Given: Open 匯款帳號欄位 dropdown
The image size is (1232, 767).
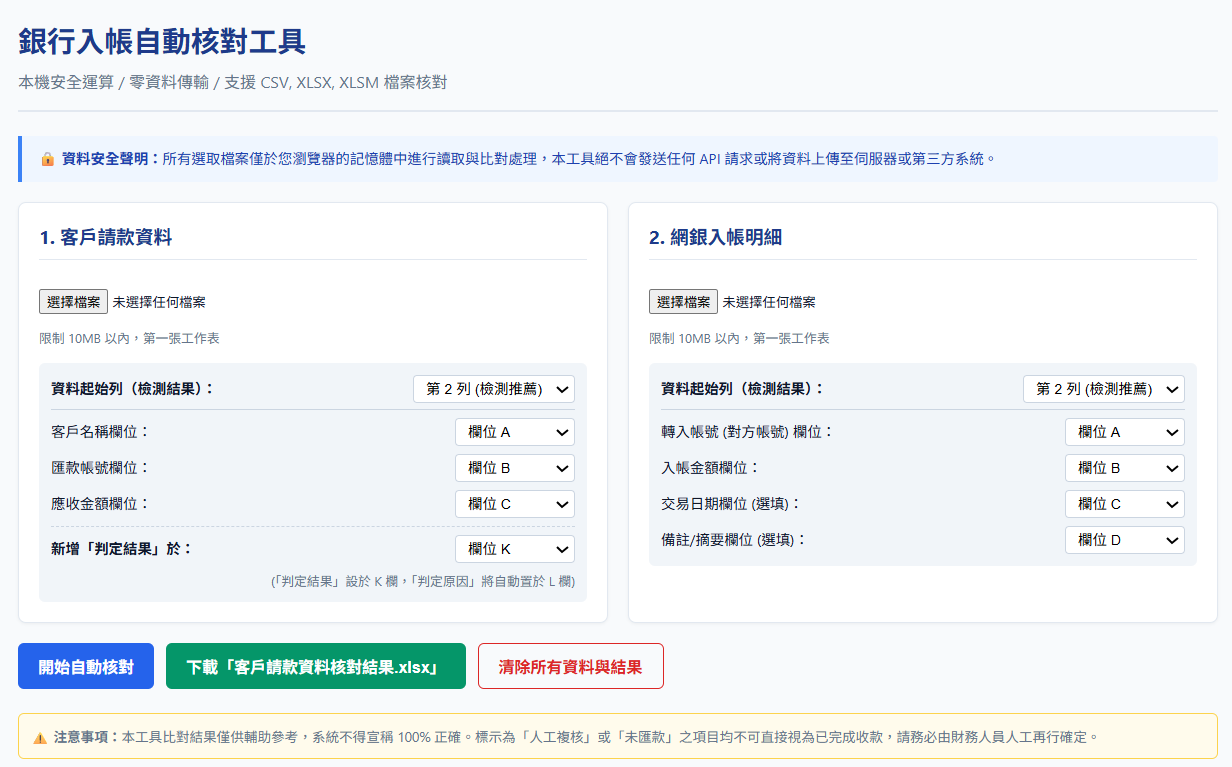Looking at the screenshot, I should point(515,468).
